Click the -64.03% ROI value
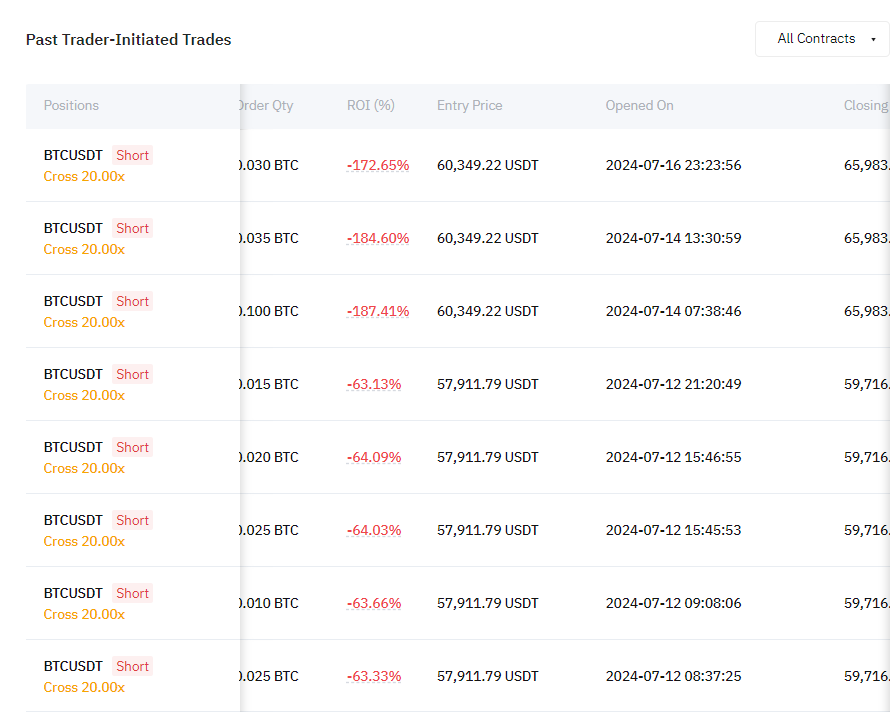The width and height of the screenshot is (891, 712). (374, 530)
